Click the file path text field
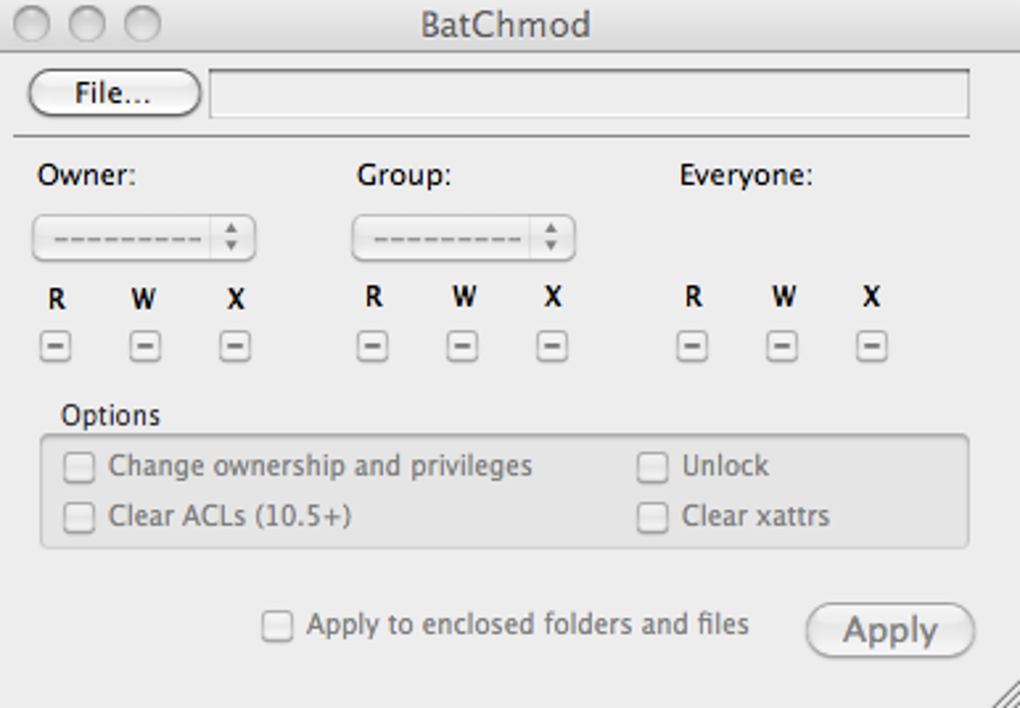 pyautogui.click(x=588, y=93)
